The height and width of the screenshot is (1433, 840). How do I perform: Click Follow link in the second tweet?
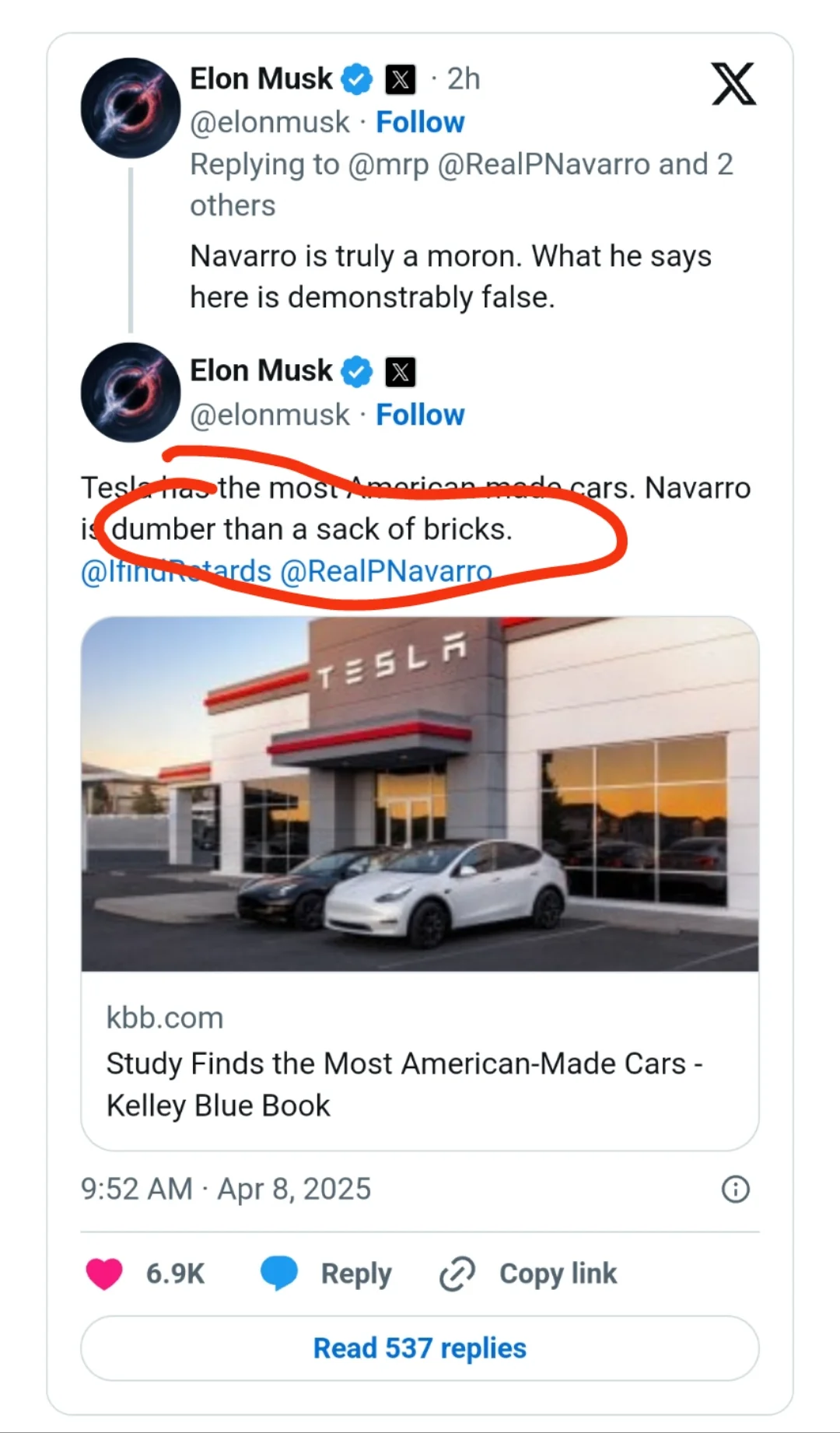point(420,415)
